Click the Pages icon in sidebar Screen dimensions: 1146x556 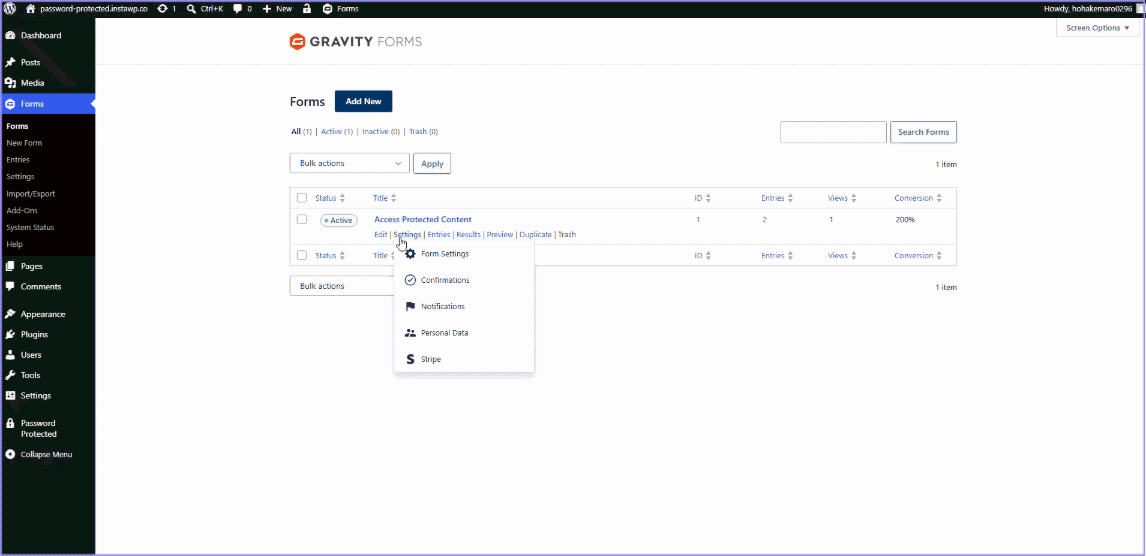click(10, 266)
